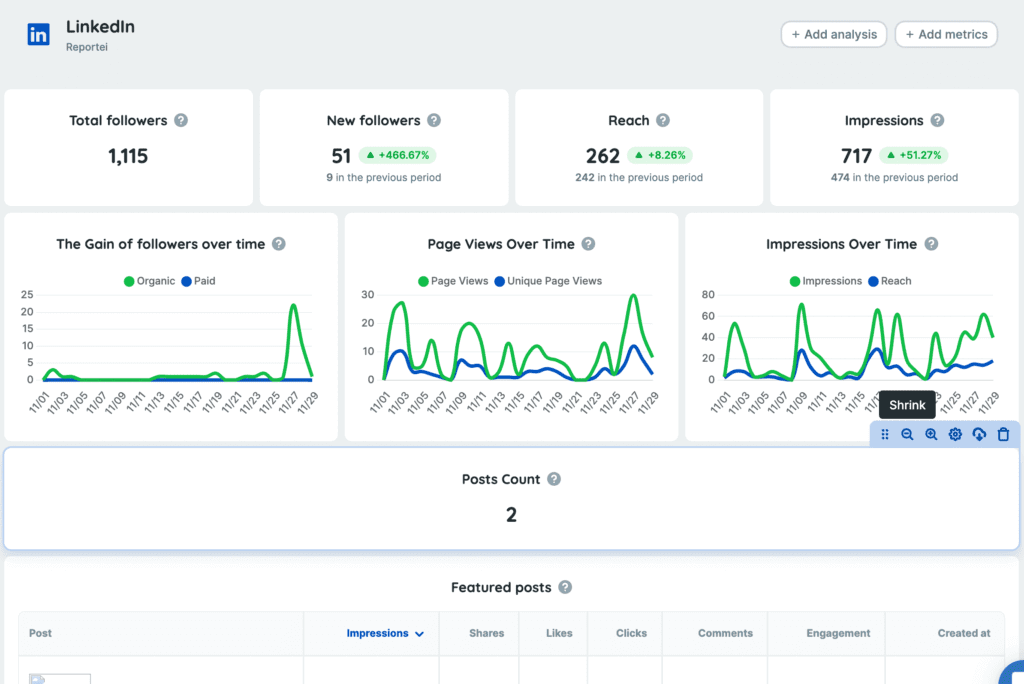Click the LinkedIn logo icon

tap(37, 33)
